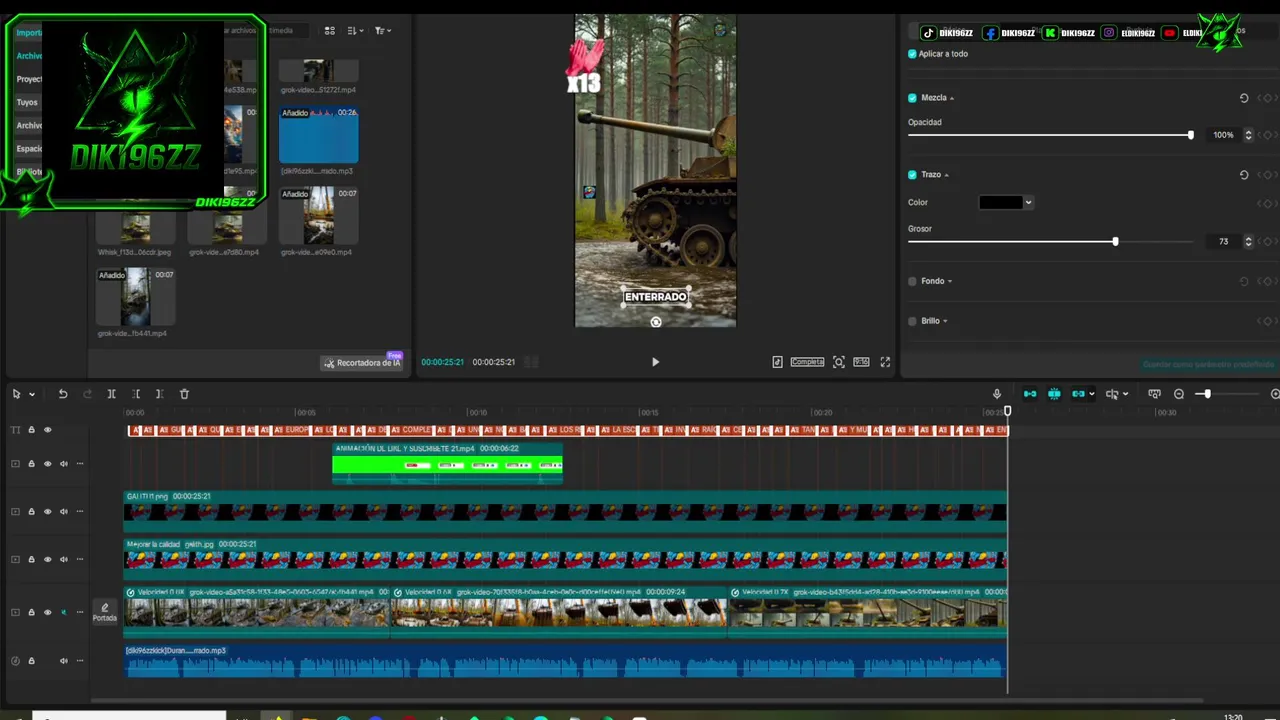Toggle the Mezcla checkbox
The height and width of the screenshot is (720, 1280).
click(x=912, y=98)
